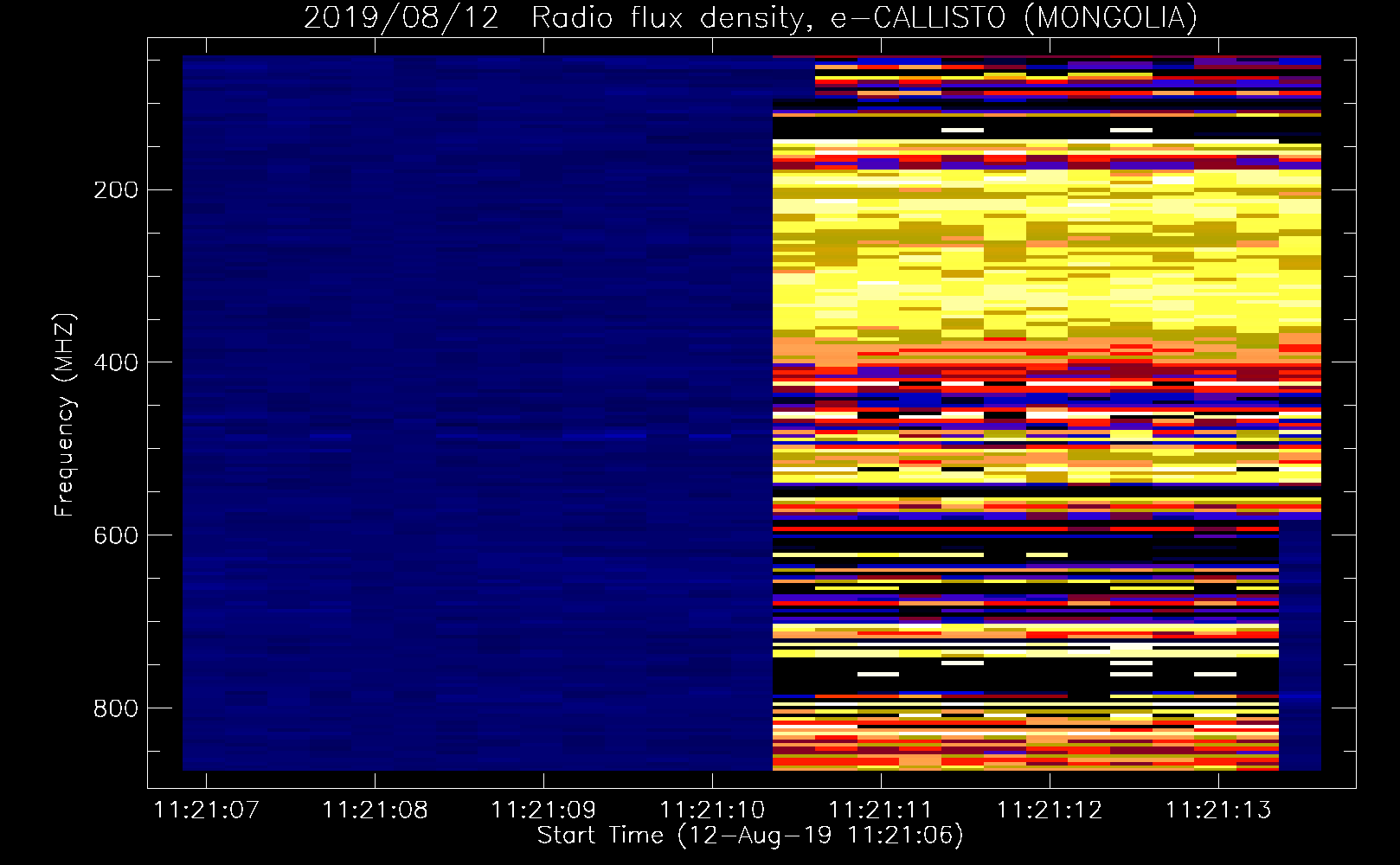This screenshot has height=865, width=1400.
Task: Click the 'e-CALLISTO (MONGOLIA)' title text
Action: pyautogui.click(x=1013, y=18)
